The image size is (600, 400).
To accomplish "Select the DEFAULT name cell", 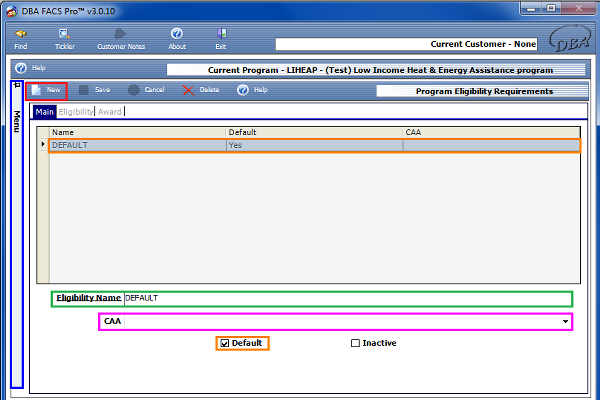I will click(137, 145).
